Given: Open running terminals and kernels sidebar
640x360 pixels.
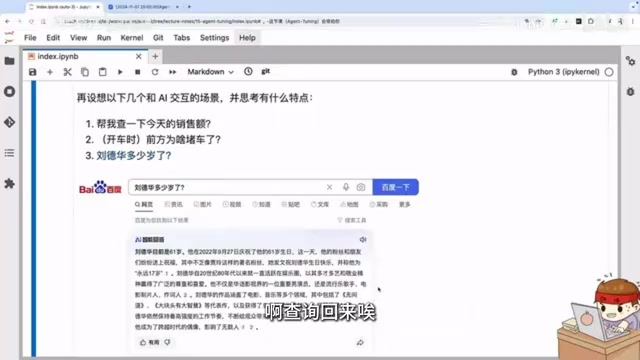Looking at the screenshot, I should pyautogui.click(x=9, y=91).
